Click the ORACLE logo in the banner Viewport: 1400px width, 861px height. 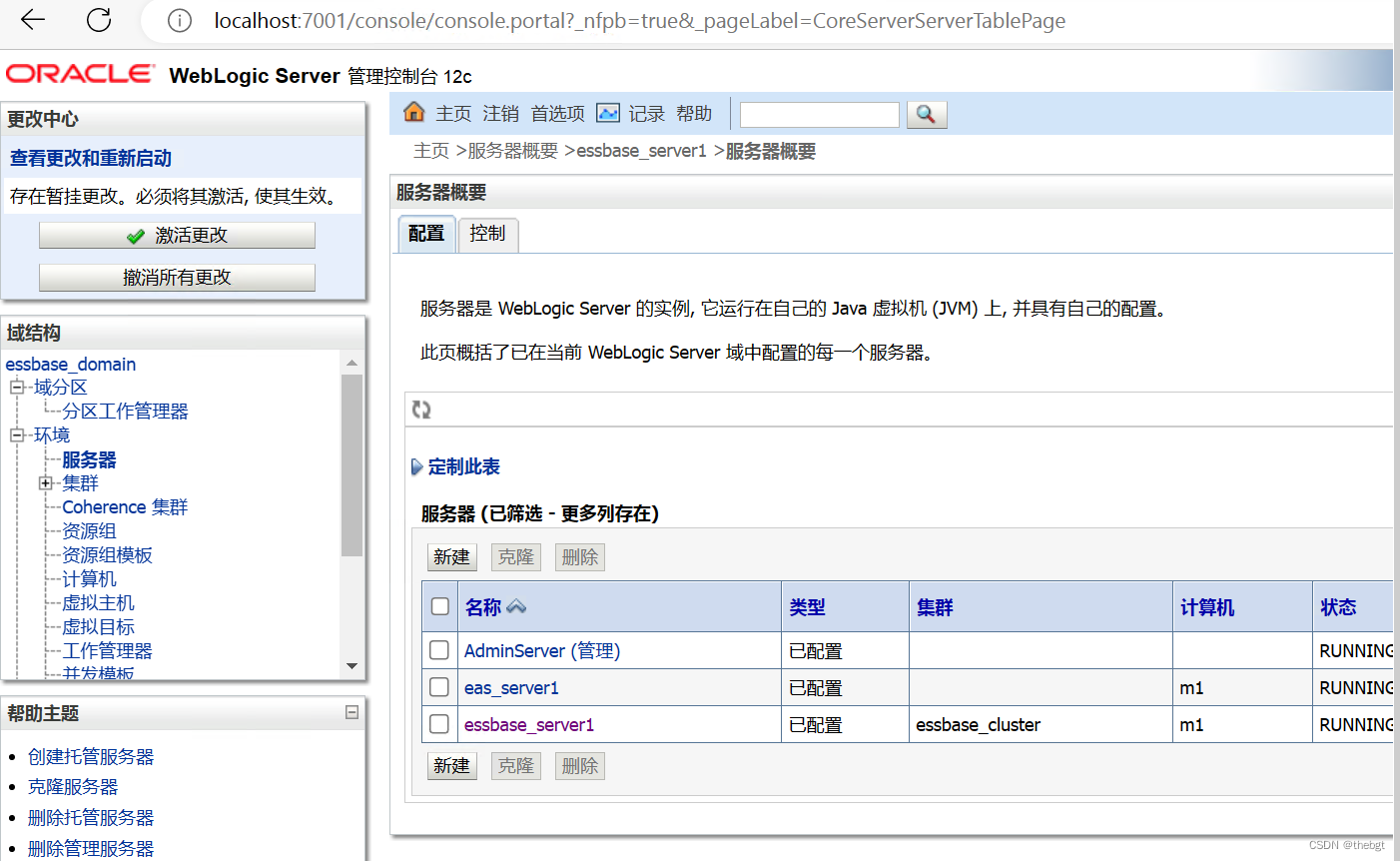coord(79,71)
